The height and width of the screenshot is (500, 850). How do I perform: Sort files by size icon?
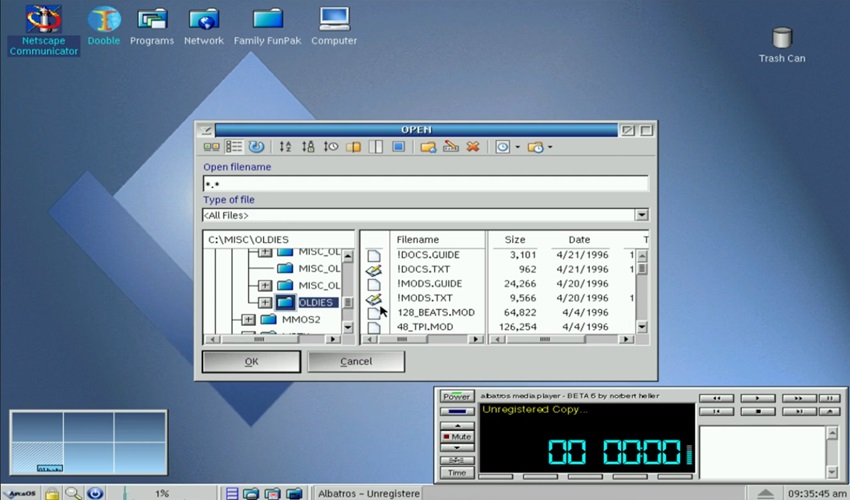pos(308,146)
